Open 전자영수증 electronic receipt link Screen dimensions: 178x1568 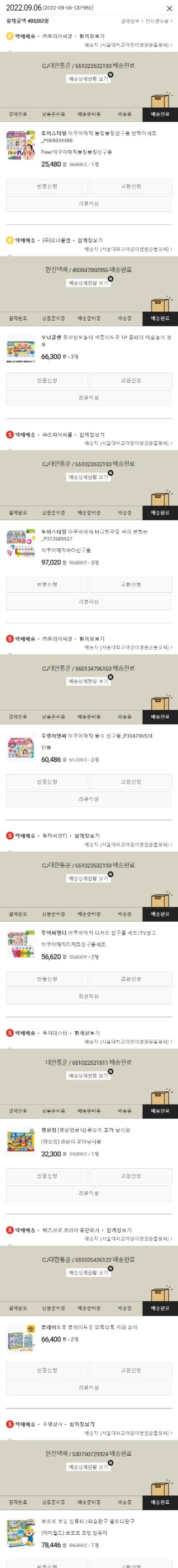pos(159,21)
